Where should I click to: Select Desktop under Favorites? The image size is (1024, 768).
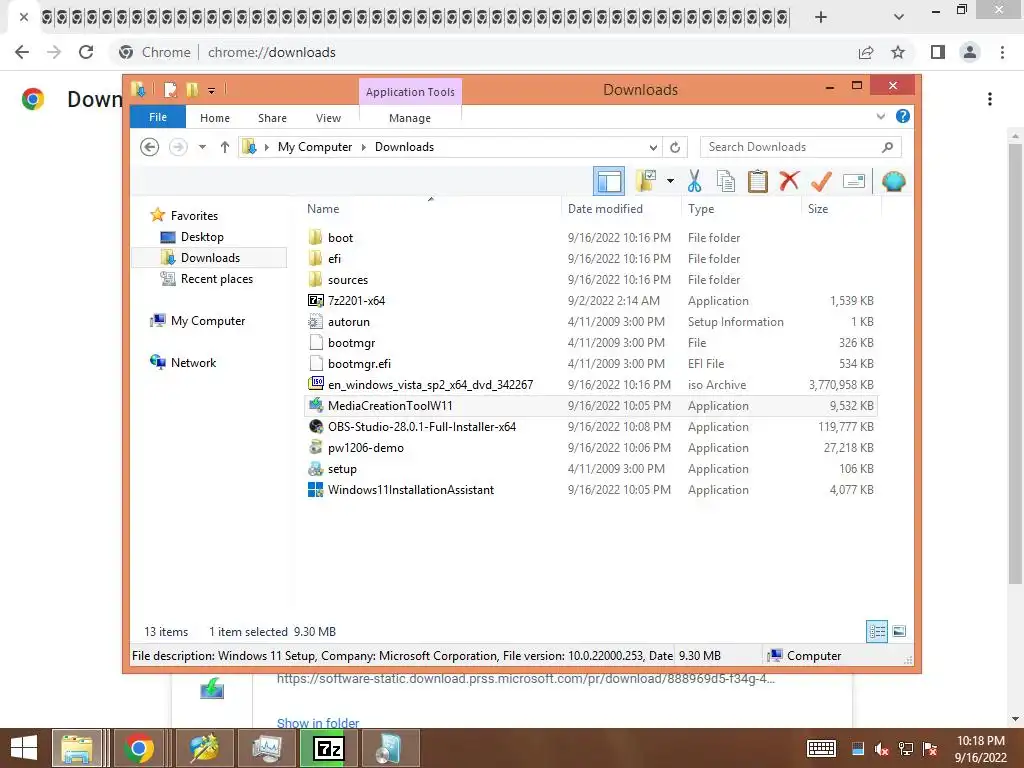coord(202,236)
